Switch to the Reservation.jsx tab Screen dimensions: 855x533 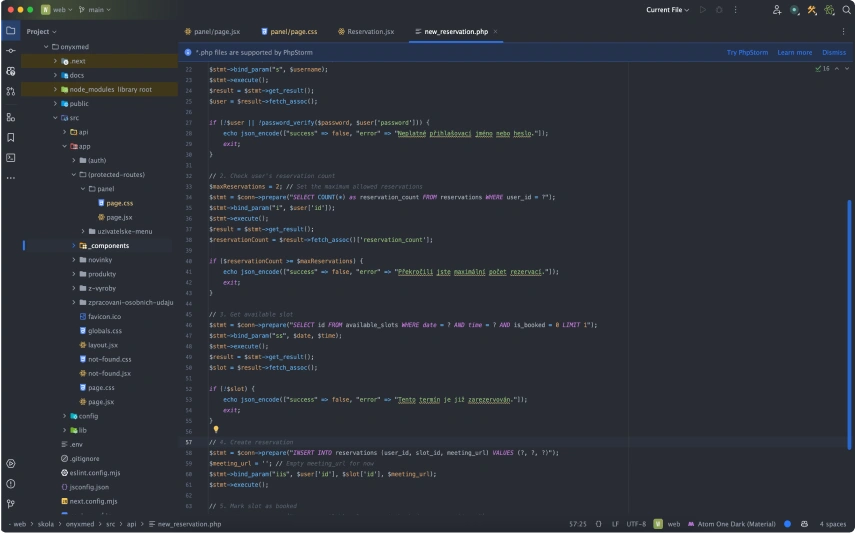tap(366, 32)
